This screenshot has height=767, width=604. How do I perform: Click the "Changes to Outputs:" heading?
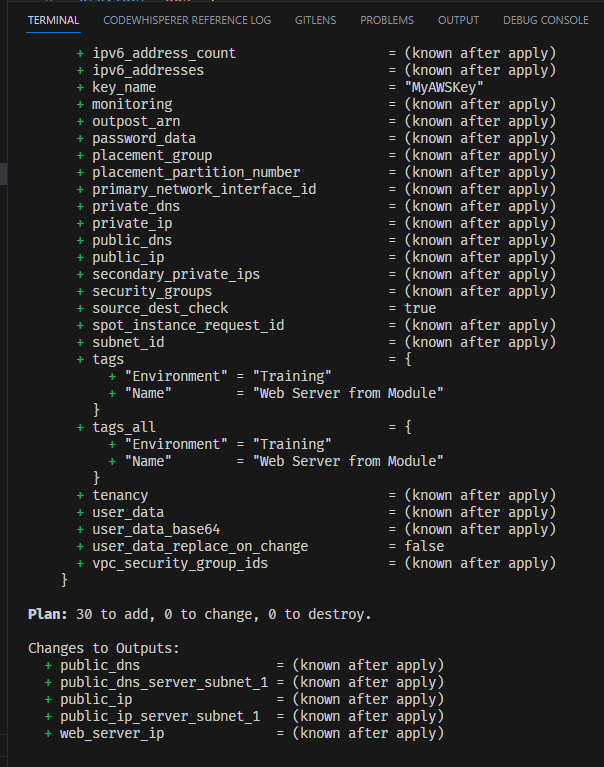[x=104, y=648]
